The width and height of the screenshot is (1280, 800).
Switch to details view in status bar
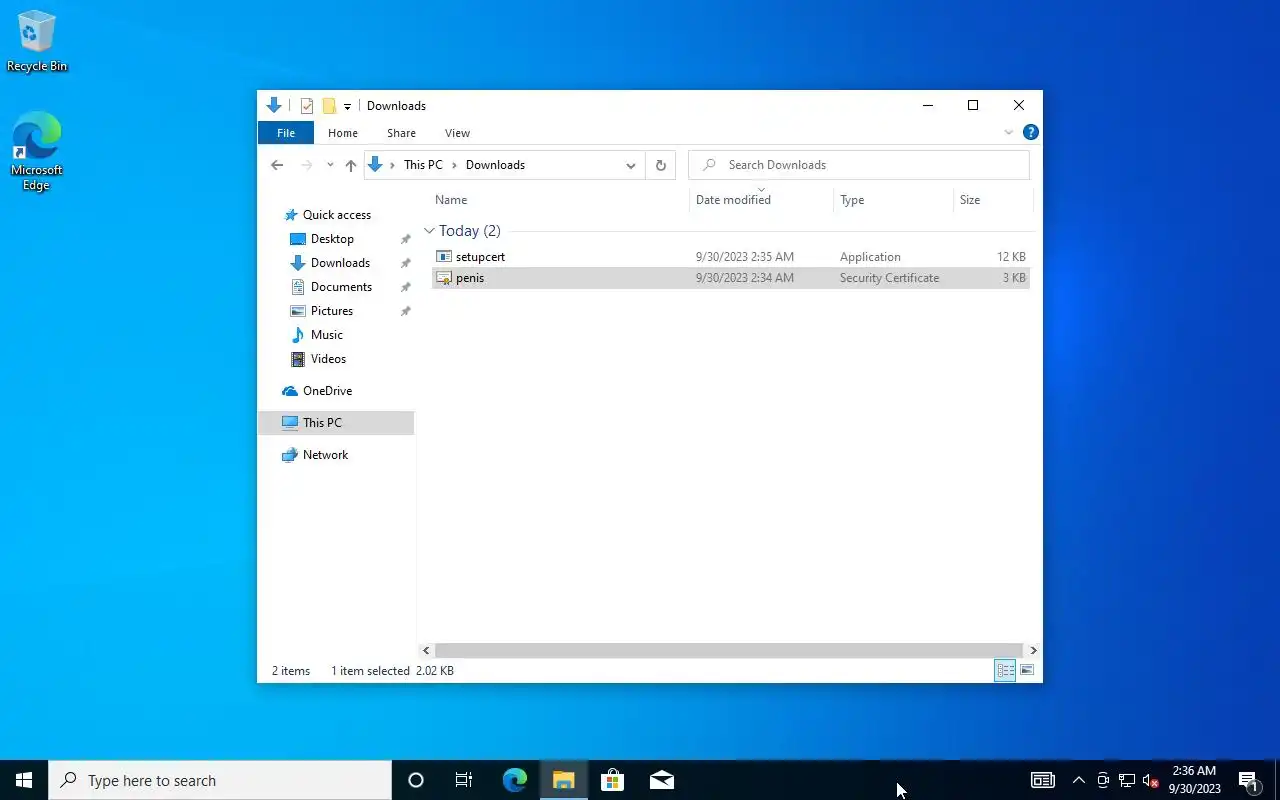1005,671
